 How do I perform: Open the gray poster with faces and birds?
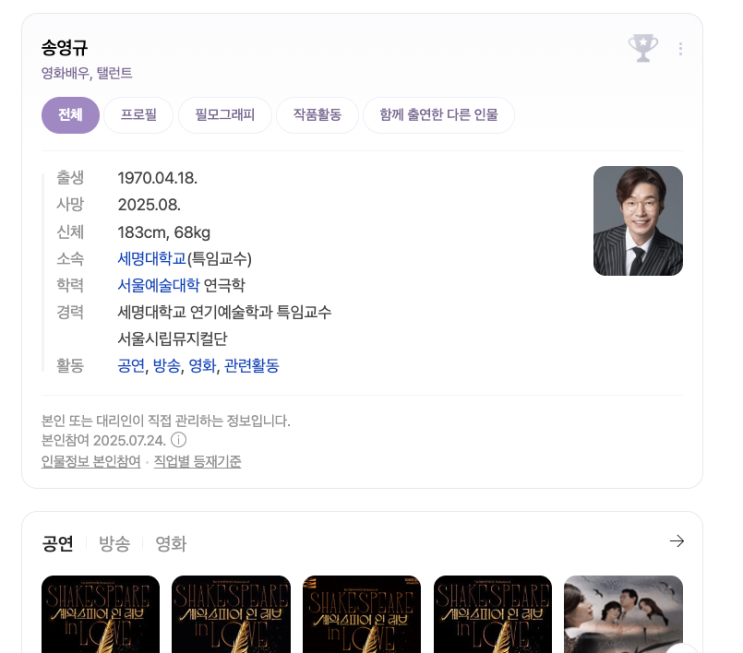624,614
